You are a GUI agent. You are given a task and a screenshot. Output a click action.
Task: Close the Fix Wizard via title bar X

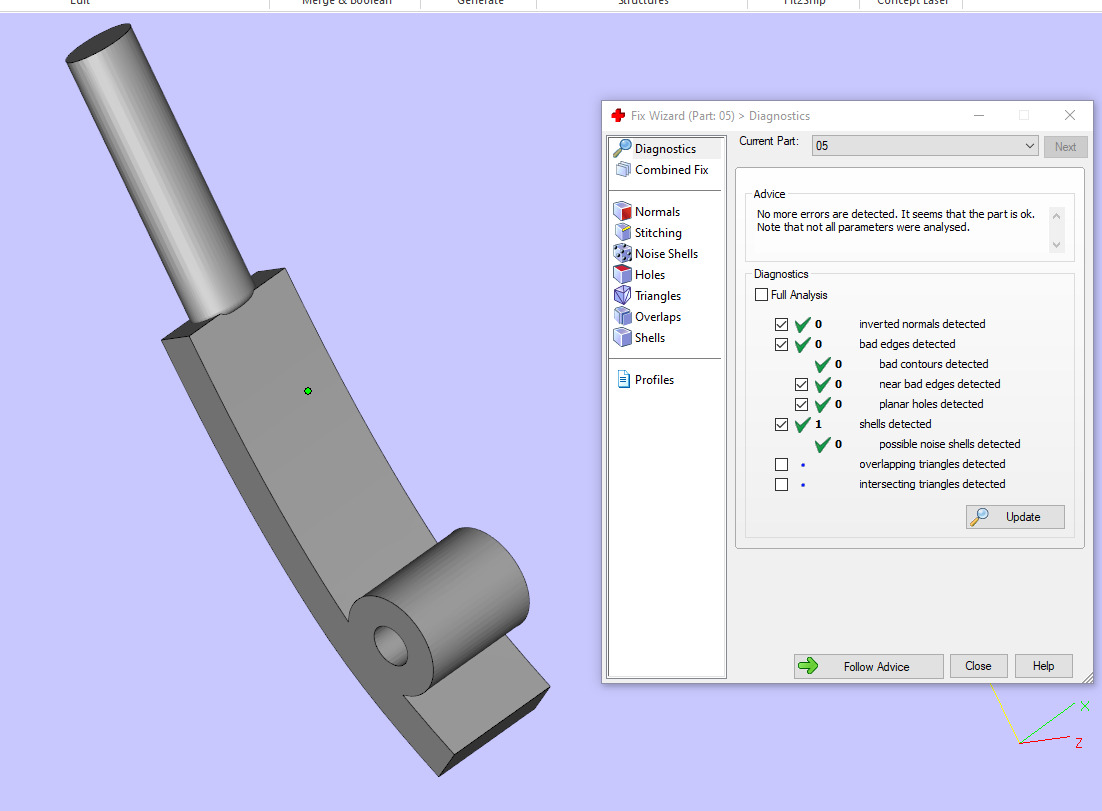(1070, 115)
